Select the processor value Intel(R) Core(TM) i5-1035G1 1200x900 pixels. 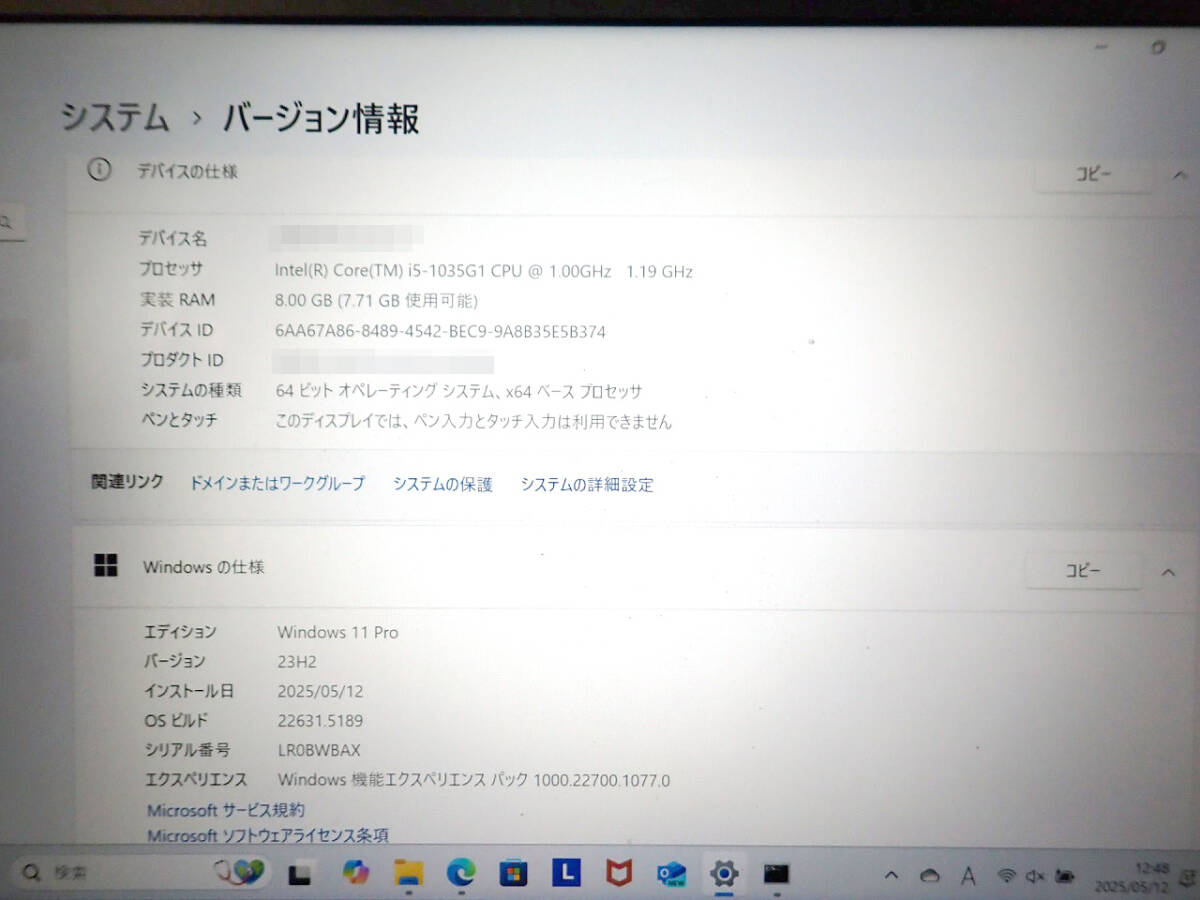(484, 271)
